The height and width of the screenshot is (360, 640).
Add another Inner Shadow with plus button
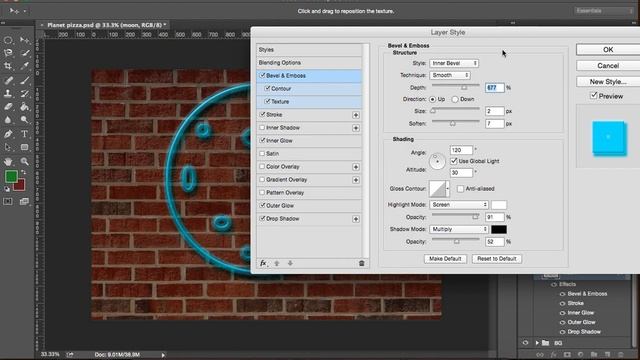pyautogui.click(x=356, y=128)
